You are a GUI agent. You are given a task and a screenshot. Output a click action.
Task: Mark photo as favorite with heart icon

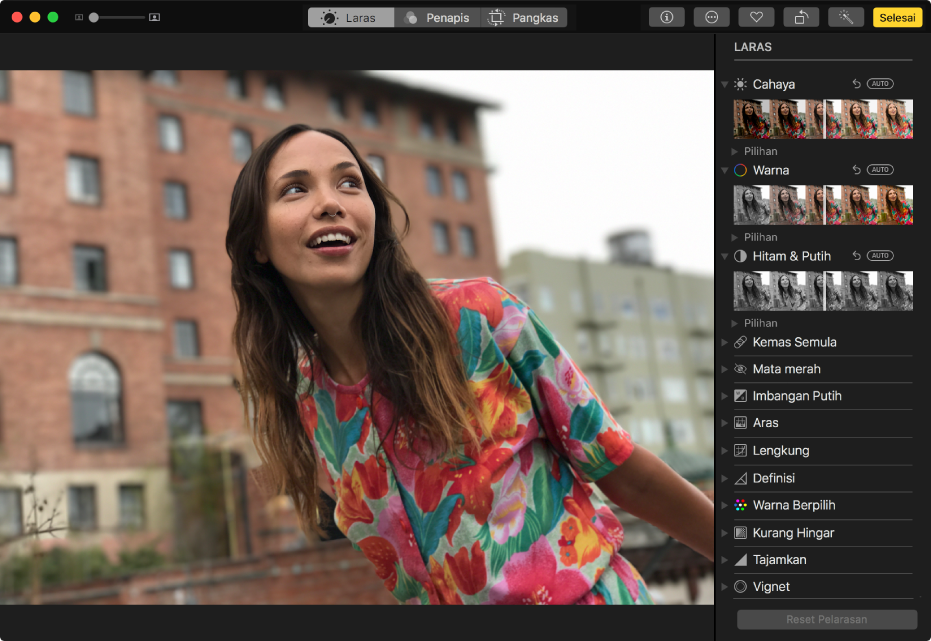[756, 17]
